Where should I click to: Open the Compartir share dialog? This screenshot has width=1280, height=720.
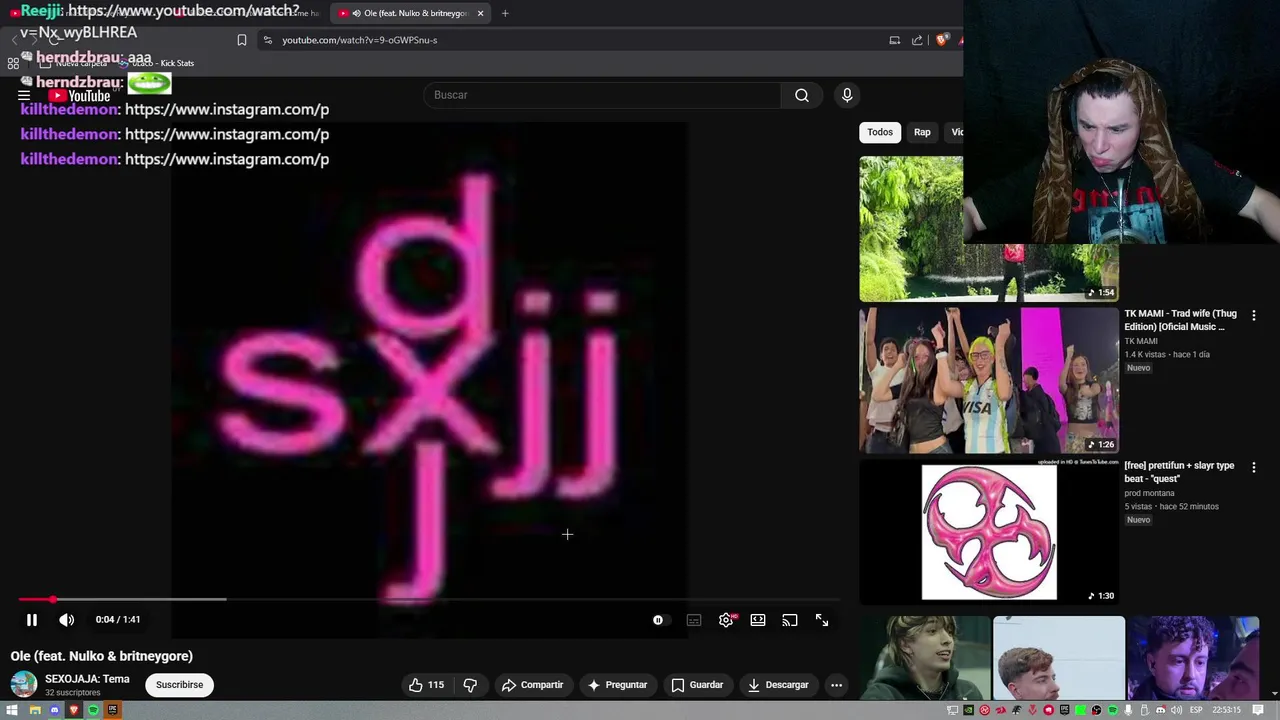[532, 685]
